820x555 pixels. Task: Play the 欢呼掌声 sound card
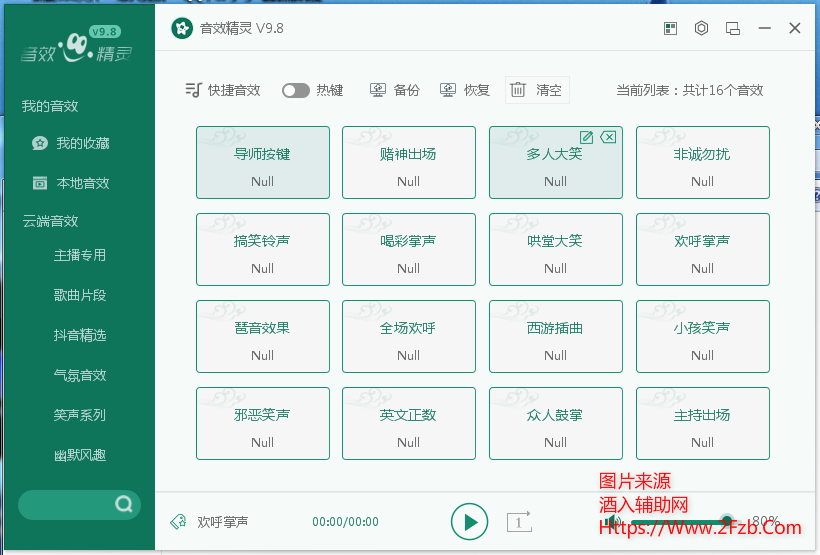[x=703, y=250]
